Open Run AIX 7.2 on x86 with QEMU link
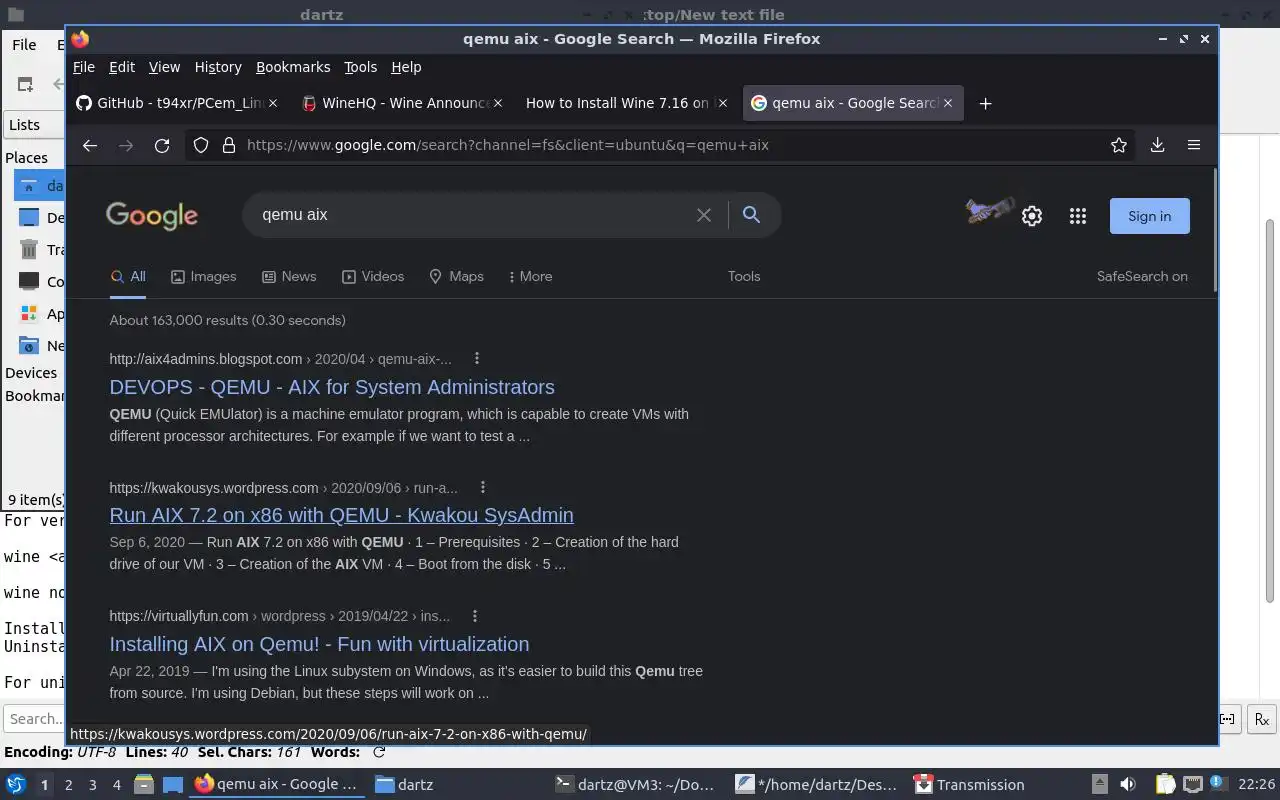 pyautogui.click(x=341, y=515)
